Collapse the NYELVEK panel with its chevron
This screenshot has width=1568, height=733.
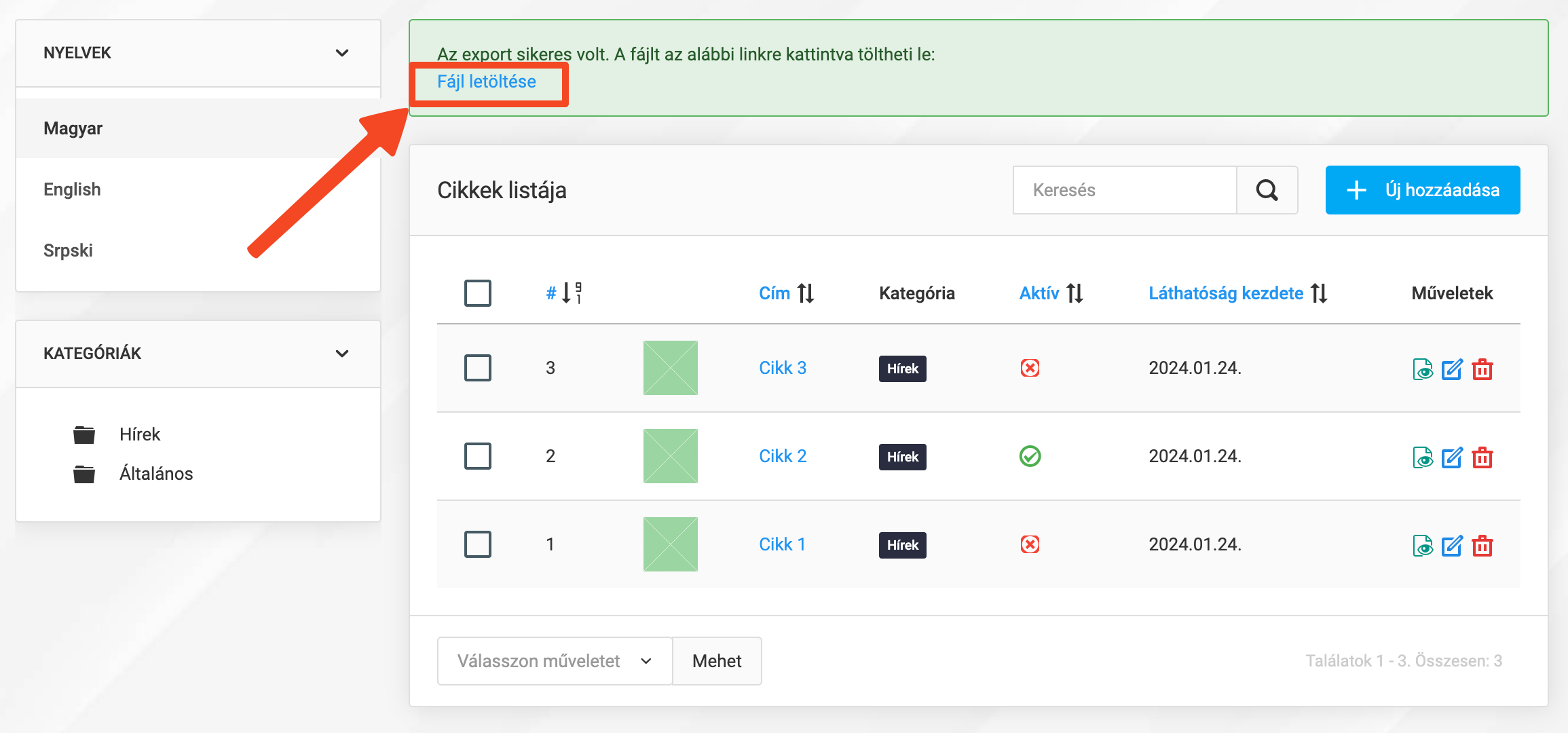click(342, 53)
